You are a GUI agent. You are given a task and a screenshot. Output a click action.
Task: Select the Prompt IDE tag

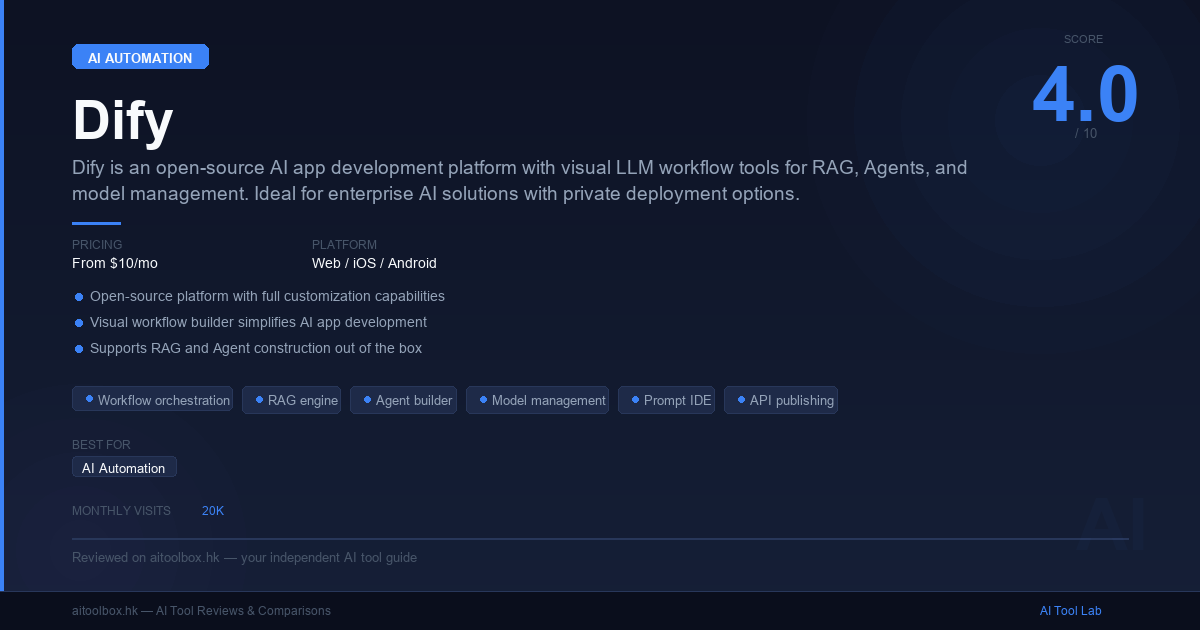tap(666, 400)
